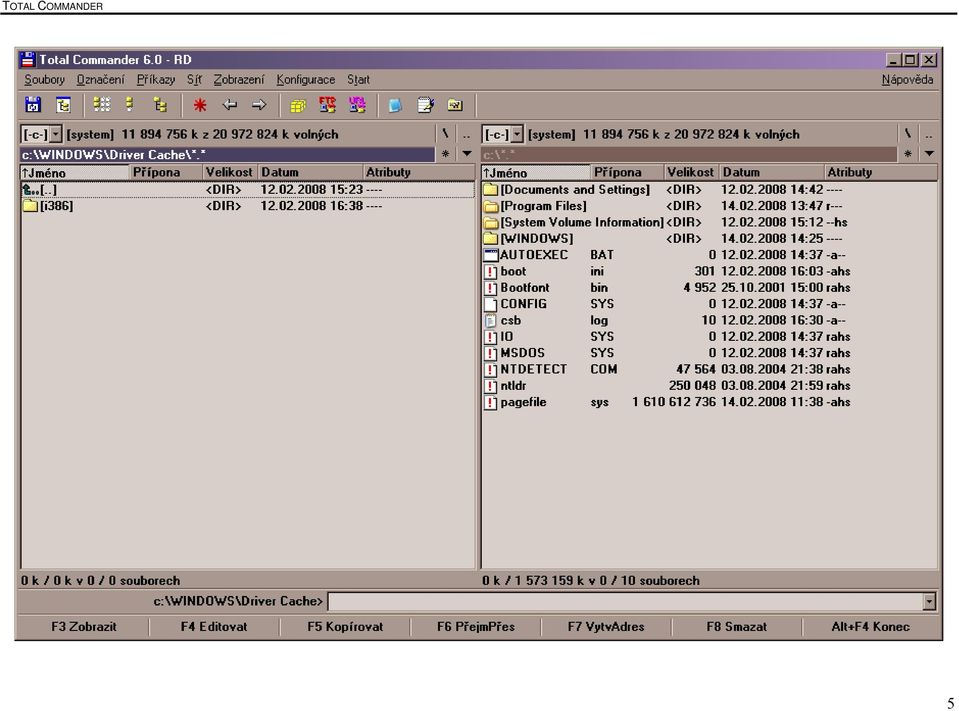Select the MSDOS SYS file
Screen dimensions: 959x711
pyautogui.click(x=709, y=353)
